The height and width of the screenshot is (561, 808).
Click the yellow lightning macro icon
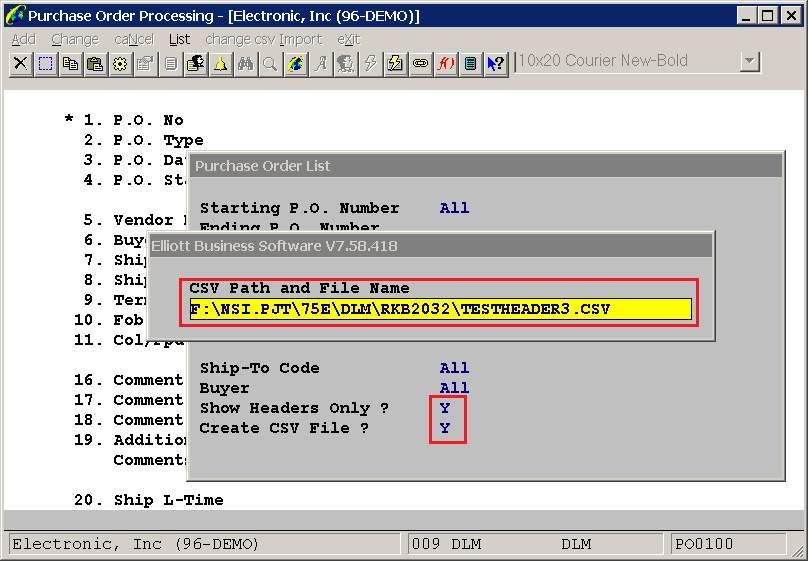click(x=395, y=63)
